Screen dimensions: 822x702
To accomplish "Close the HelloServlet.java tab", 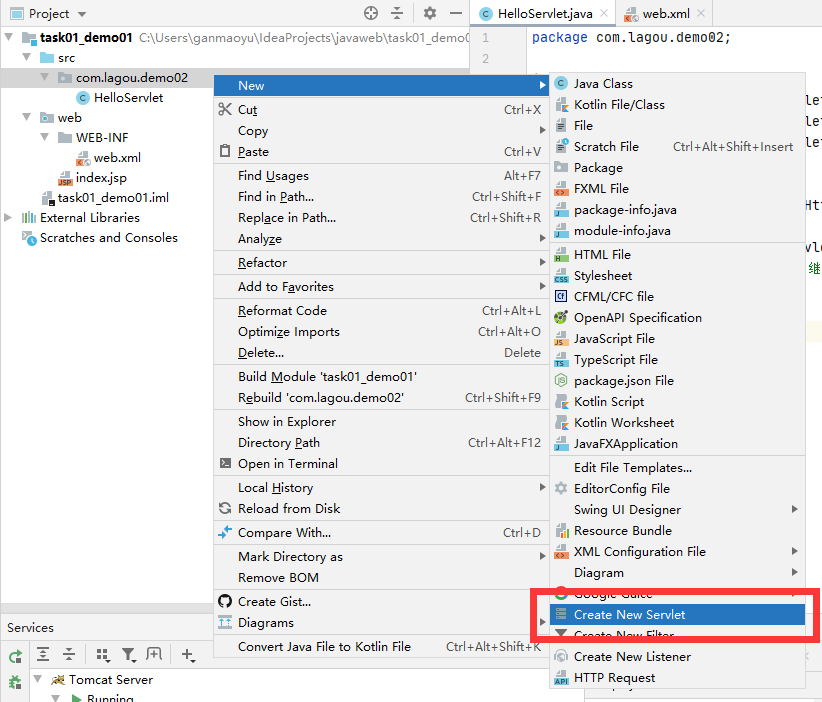I will click(x=604, y=14).
